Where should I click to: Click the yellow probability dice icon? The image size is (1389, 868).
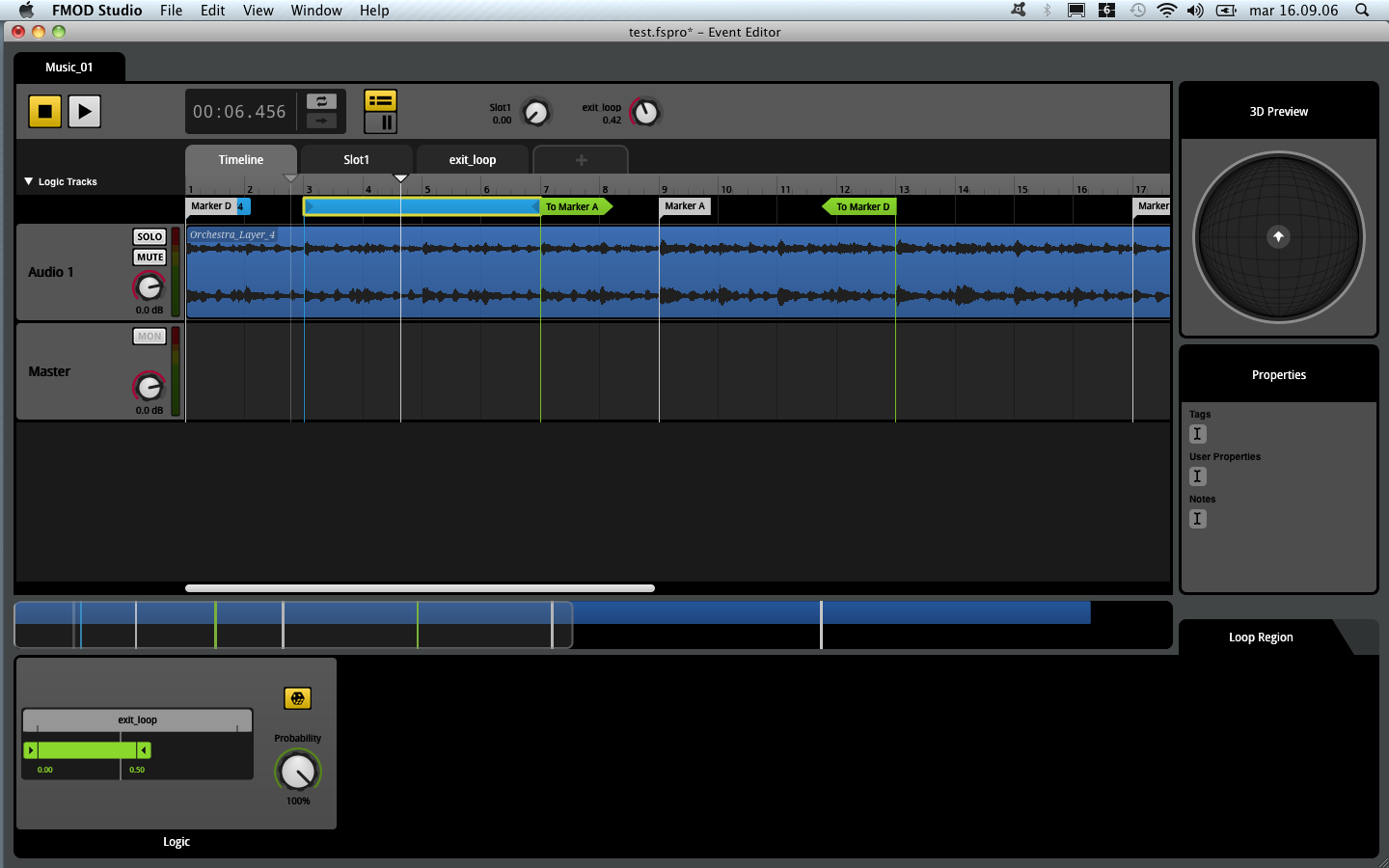(297, 698)
